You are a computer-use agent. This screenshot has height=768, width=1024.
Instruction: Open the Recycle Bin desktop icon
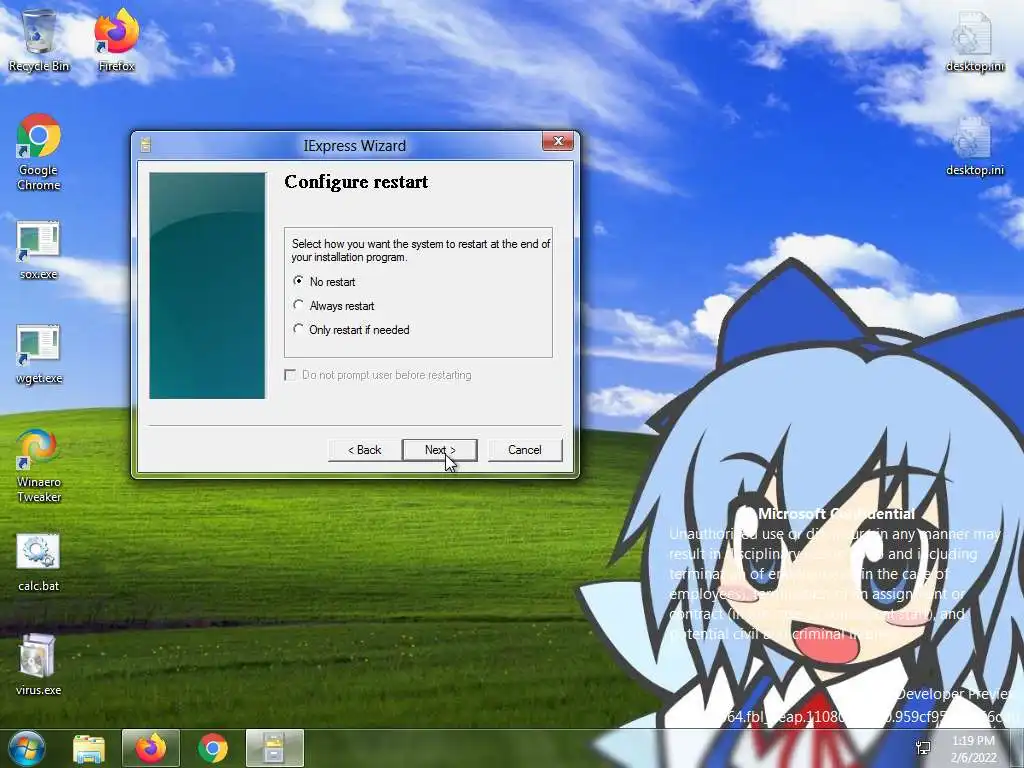coord(38,40)
